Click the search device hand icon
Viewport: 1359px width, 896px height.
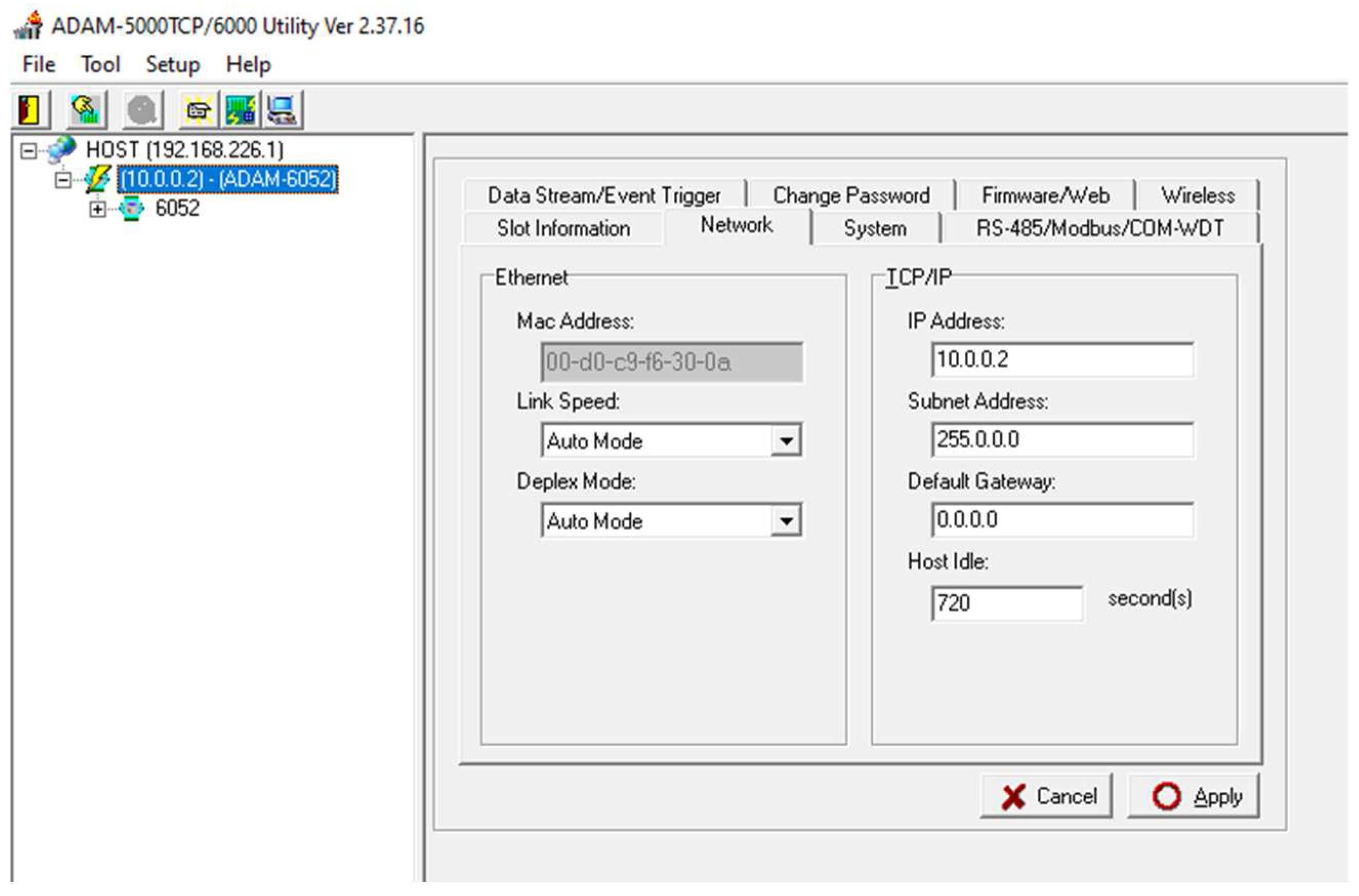click(86, 109)
